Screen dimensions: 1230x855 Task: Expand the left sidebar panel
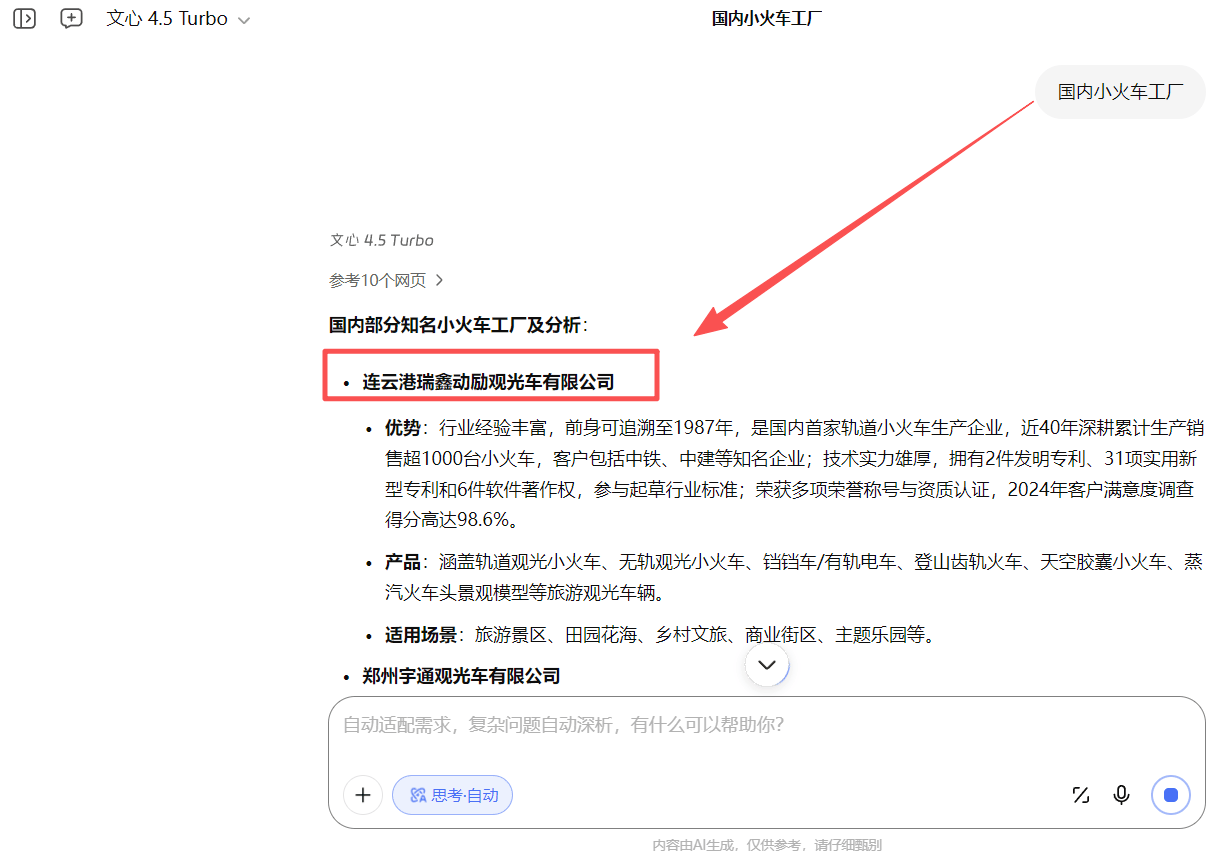[24, 18]
